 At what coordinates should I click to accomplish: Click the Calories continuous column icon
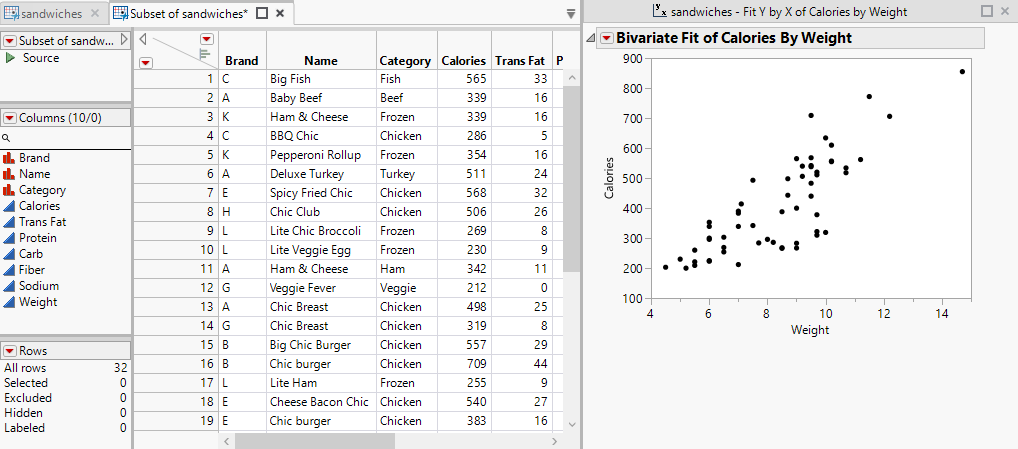[9, 206]
